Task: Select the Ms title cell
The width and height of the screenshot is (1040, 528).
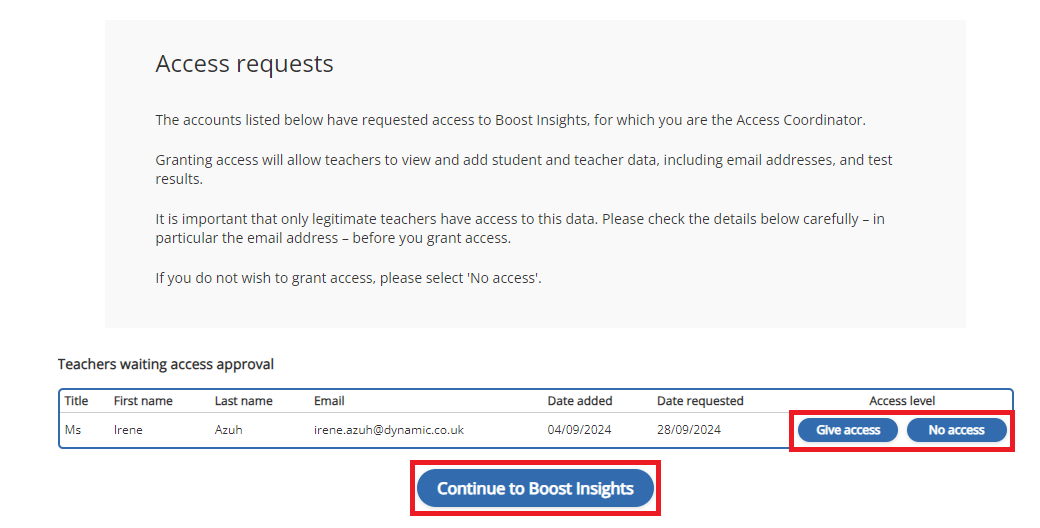Action: (x=72, y=430)
